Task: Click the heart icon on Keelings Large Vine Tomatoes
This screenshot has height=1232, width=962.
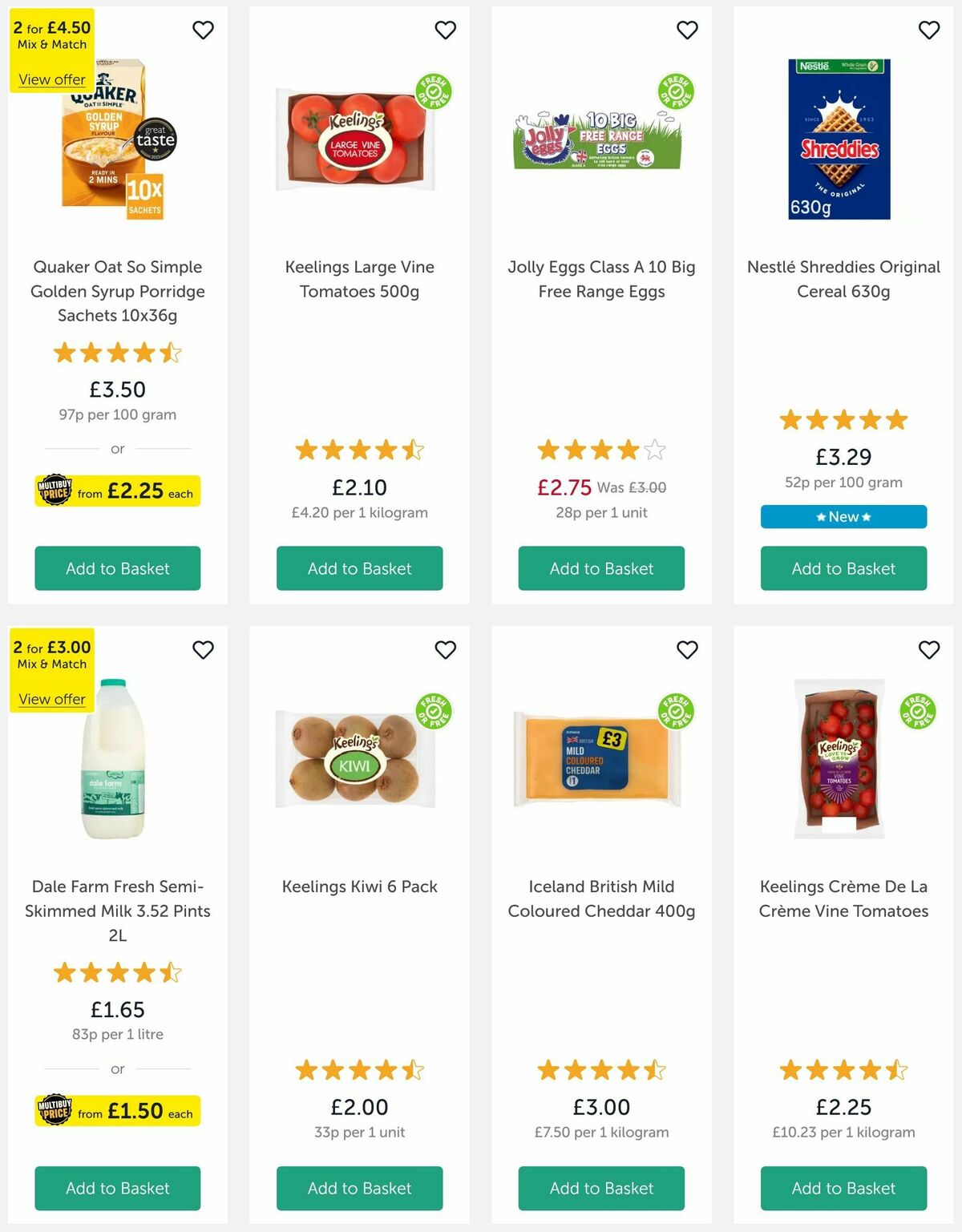Action: 446,29
